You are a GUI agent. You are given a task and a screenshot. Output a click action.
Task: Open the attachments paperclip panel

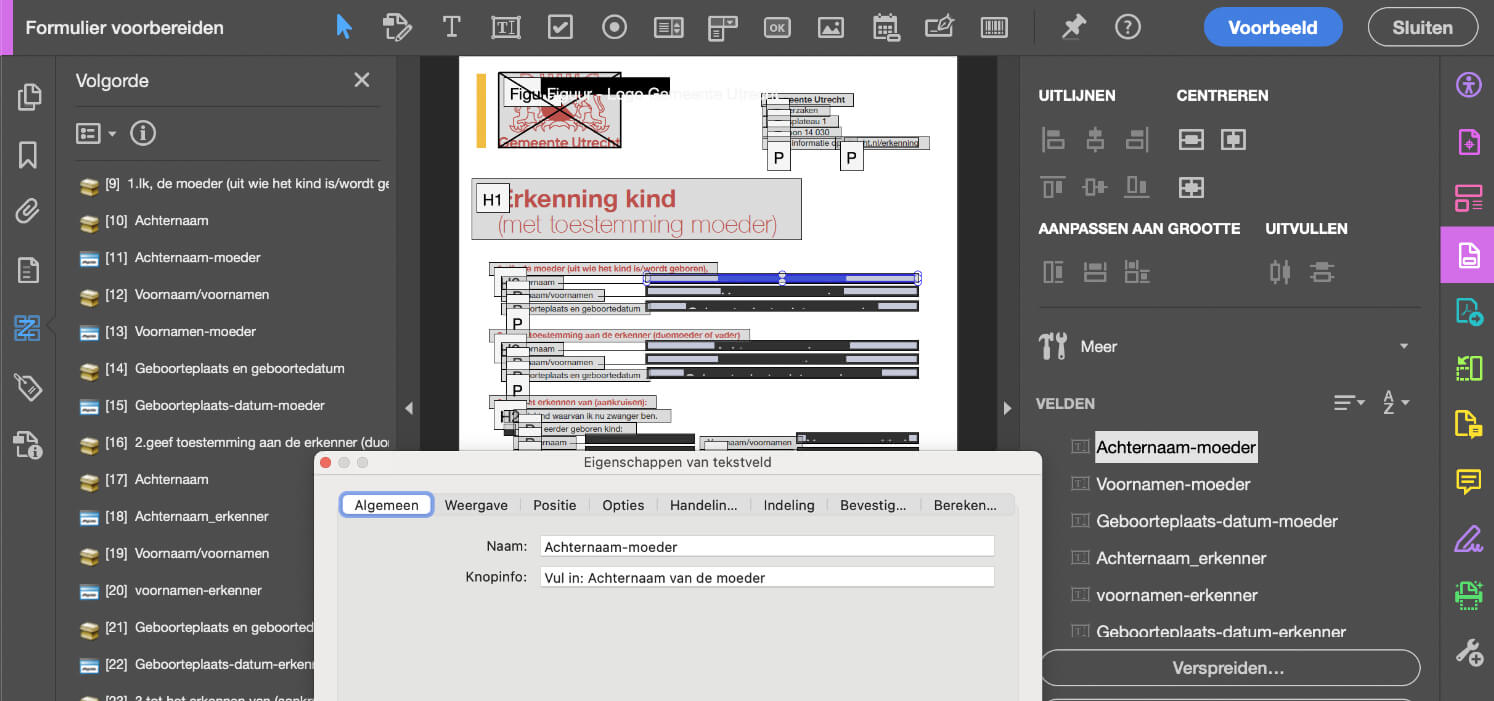click(x=28, y=211)
